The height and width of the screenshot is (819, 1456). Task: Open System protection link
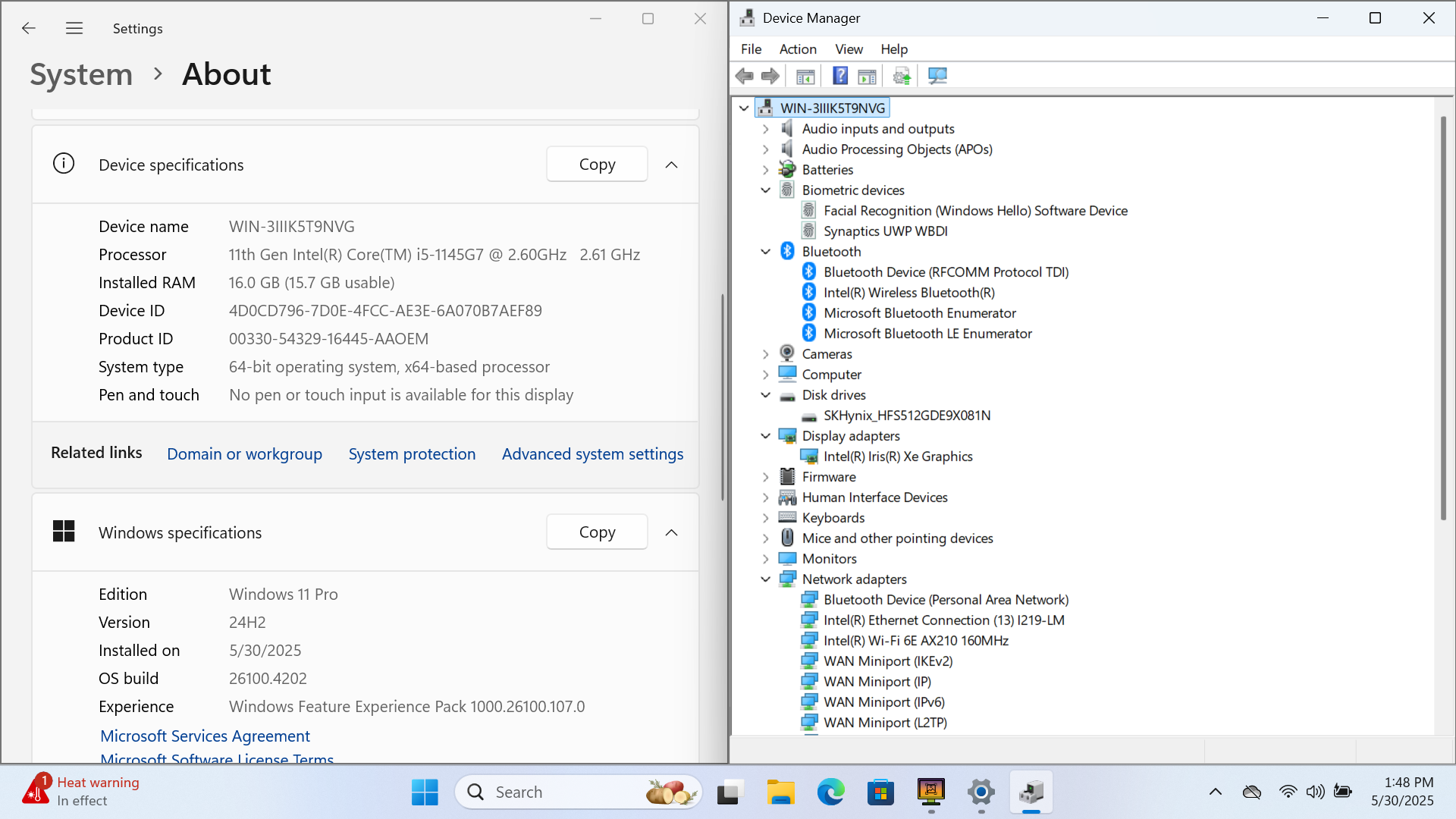coord(412,453)
